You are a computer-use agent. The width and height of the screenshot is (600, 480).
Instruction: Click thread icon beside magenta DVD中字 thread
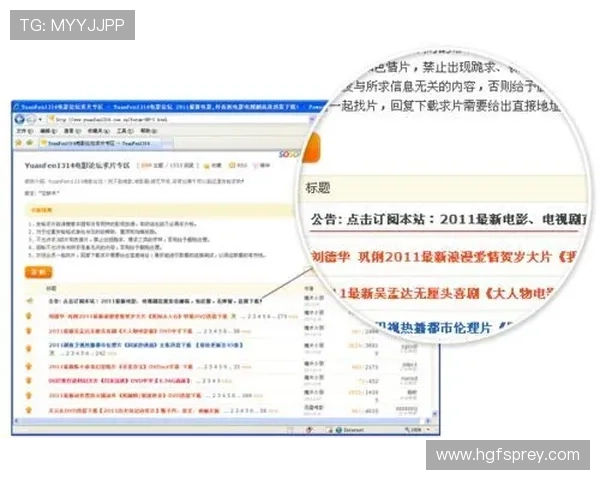29,380
